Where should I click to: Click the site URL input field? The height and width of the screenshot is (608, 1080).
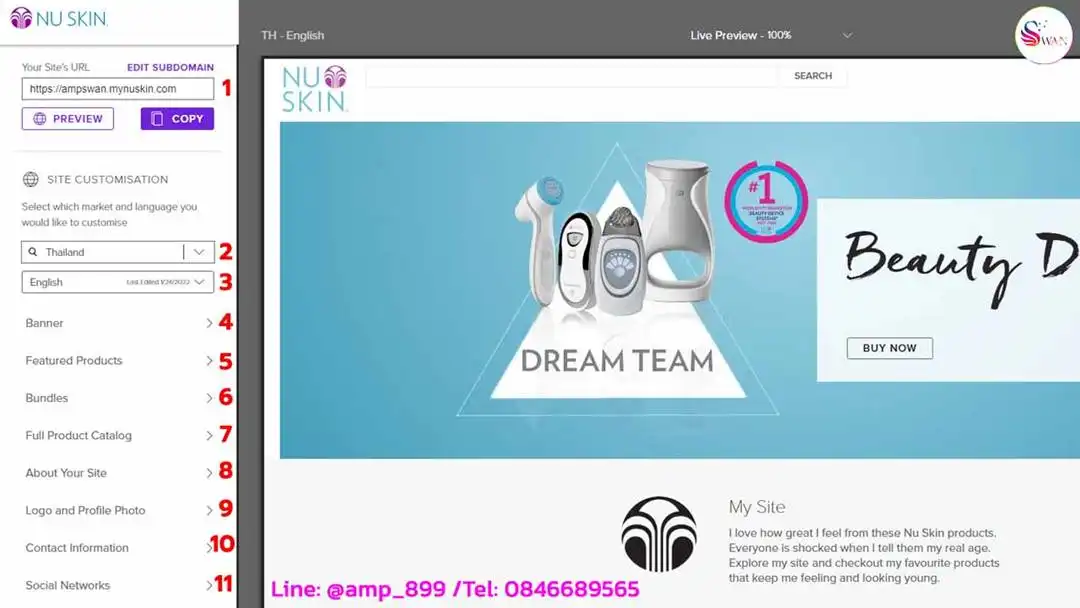[x=116, y=88]
